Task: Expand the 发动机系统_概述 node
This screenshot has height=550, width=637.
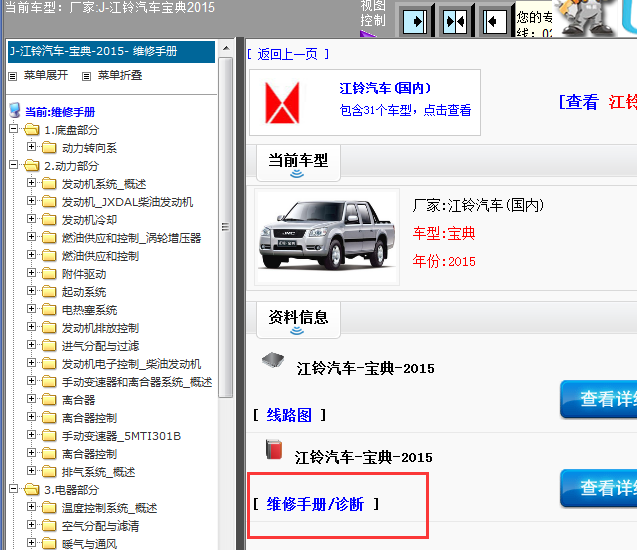Action: point(31,182)
